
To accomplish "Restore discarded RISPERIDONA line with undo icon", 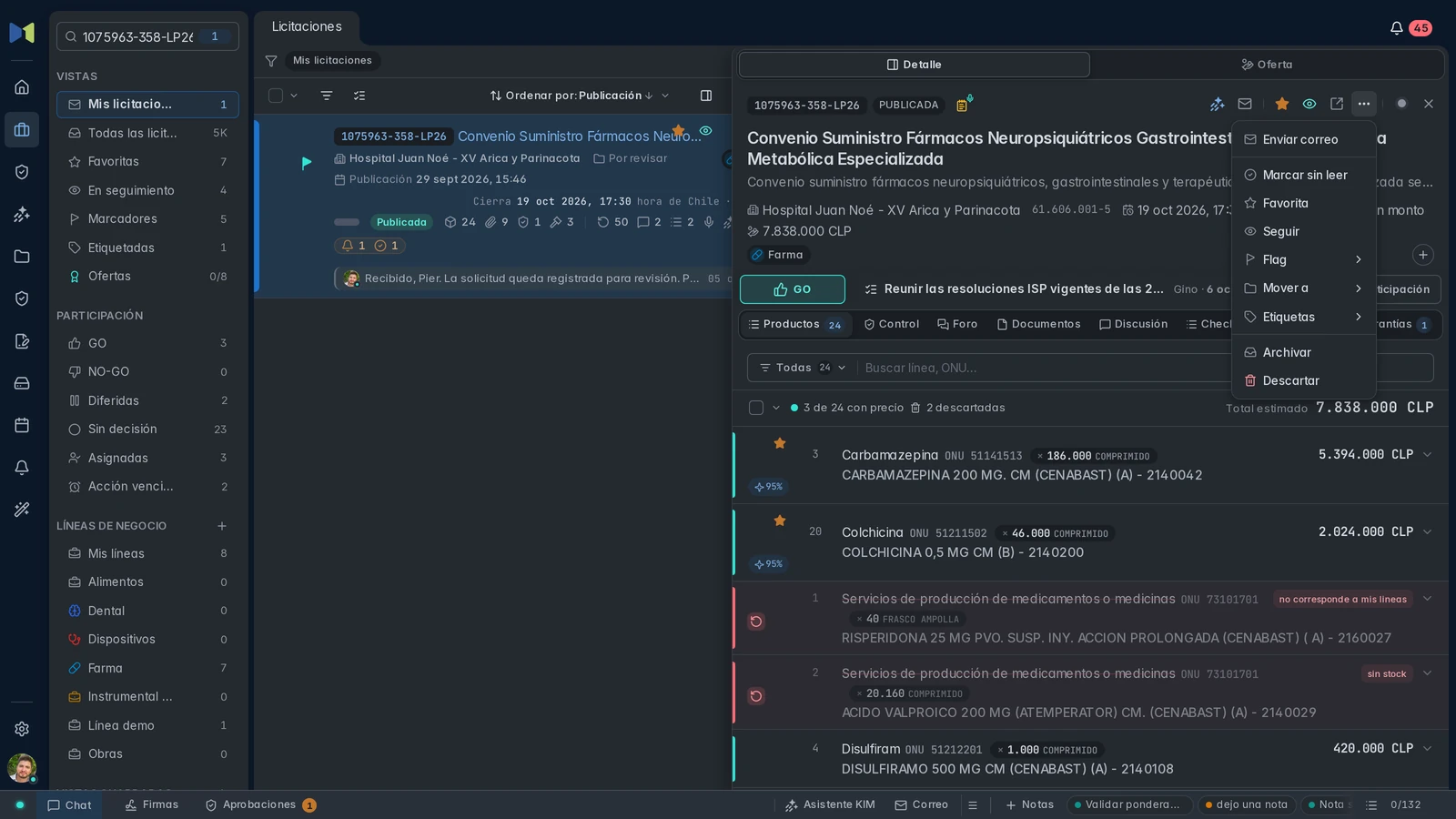I will pyautogui.click(x=756, y=622).
